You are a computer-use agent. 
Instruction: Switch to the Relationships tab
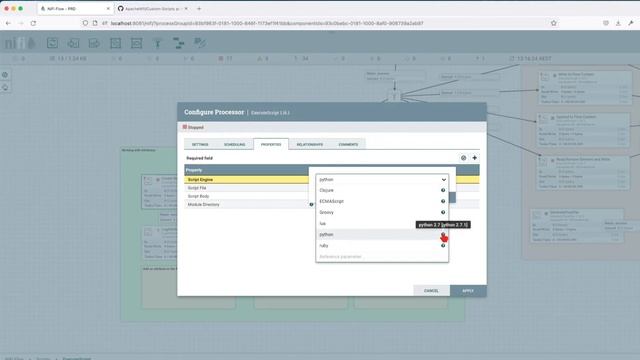coord(309,144)
